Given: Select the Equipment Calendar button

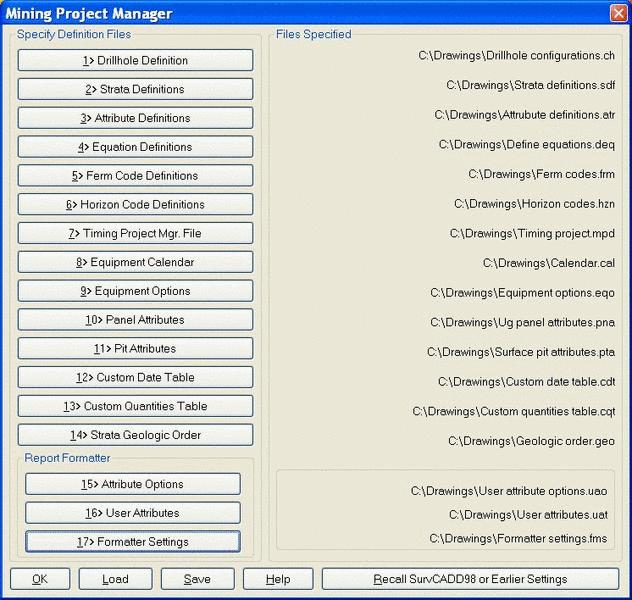Looking at the screenshot, I should (135, 262).
